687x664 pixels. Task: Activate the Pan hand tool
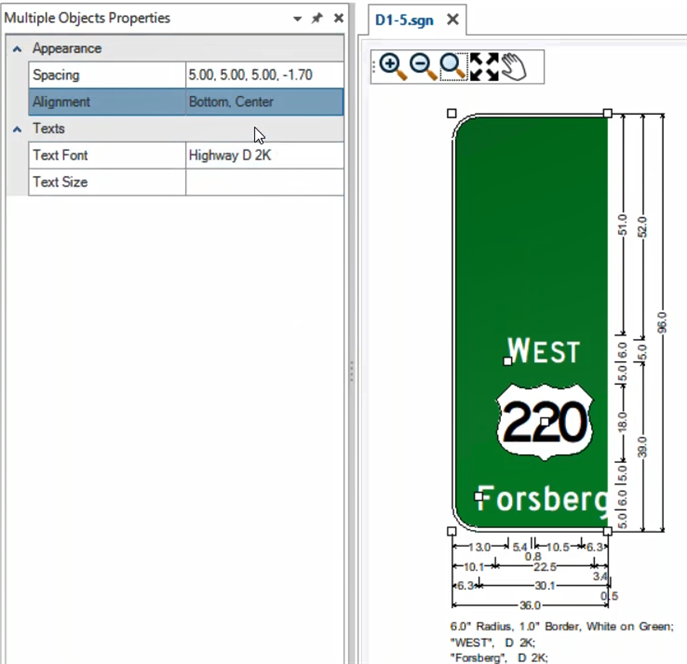pos(514,67)
